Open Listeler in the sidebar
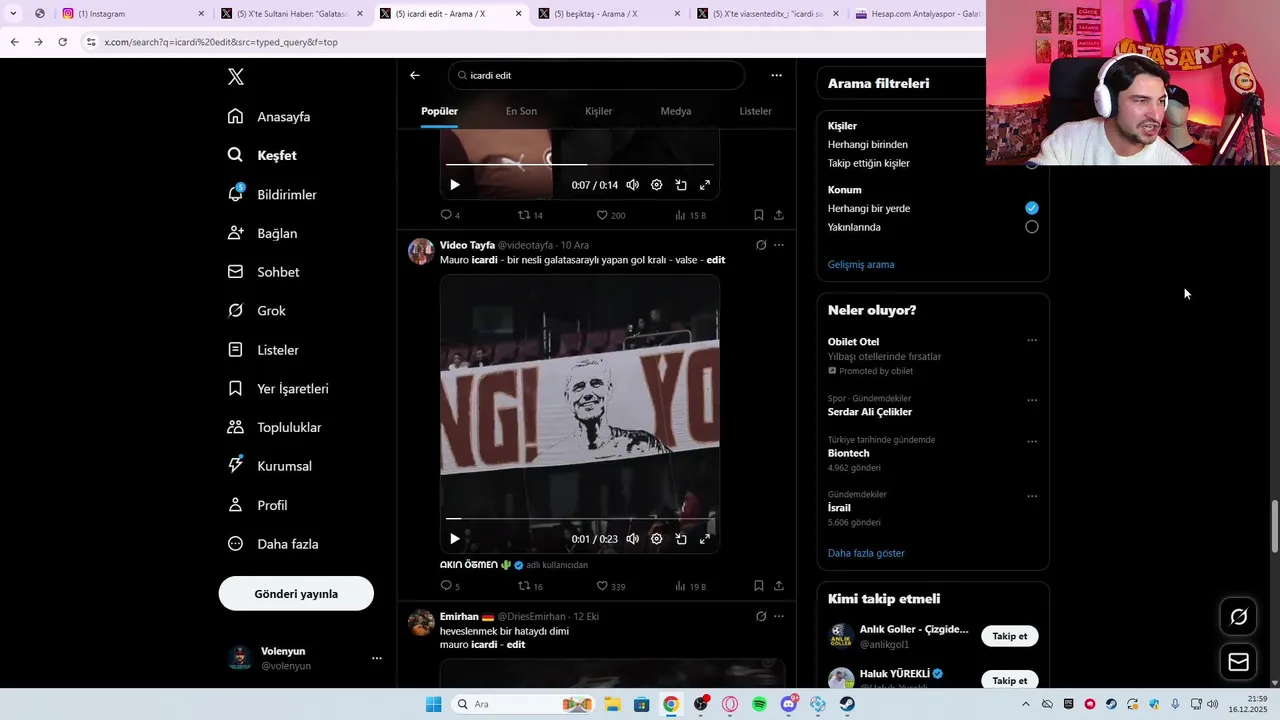The width and height of the screenshot is (1280, 720). pos(263,350)
